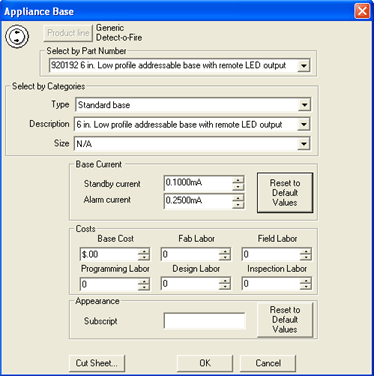
Task: Click the appliance base symbol icon
Action: (17, 36)
